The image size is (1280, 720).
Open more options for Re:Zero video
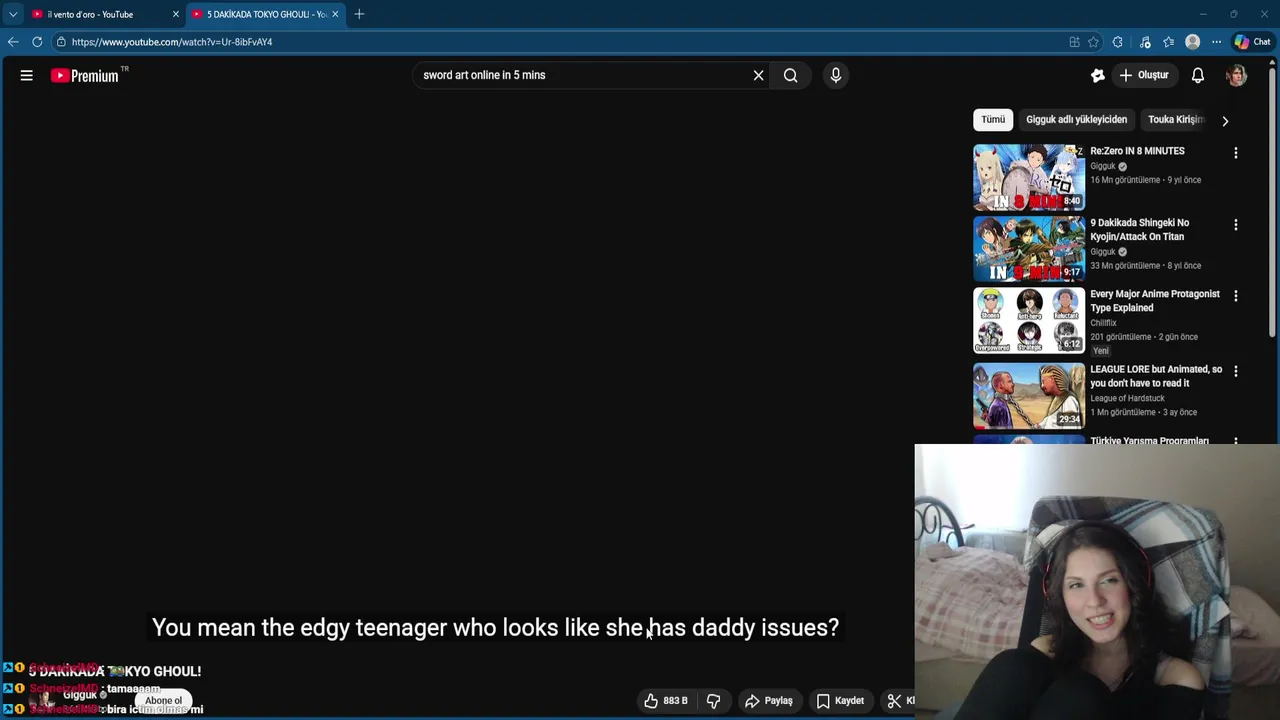coord(1236,153)
